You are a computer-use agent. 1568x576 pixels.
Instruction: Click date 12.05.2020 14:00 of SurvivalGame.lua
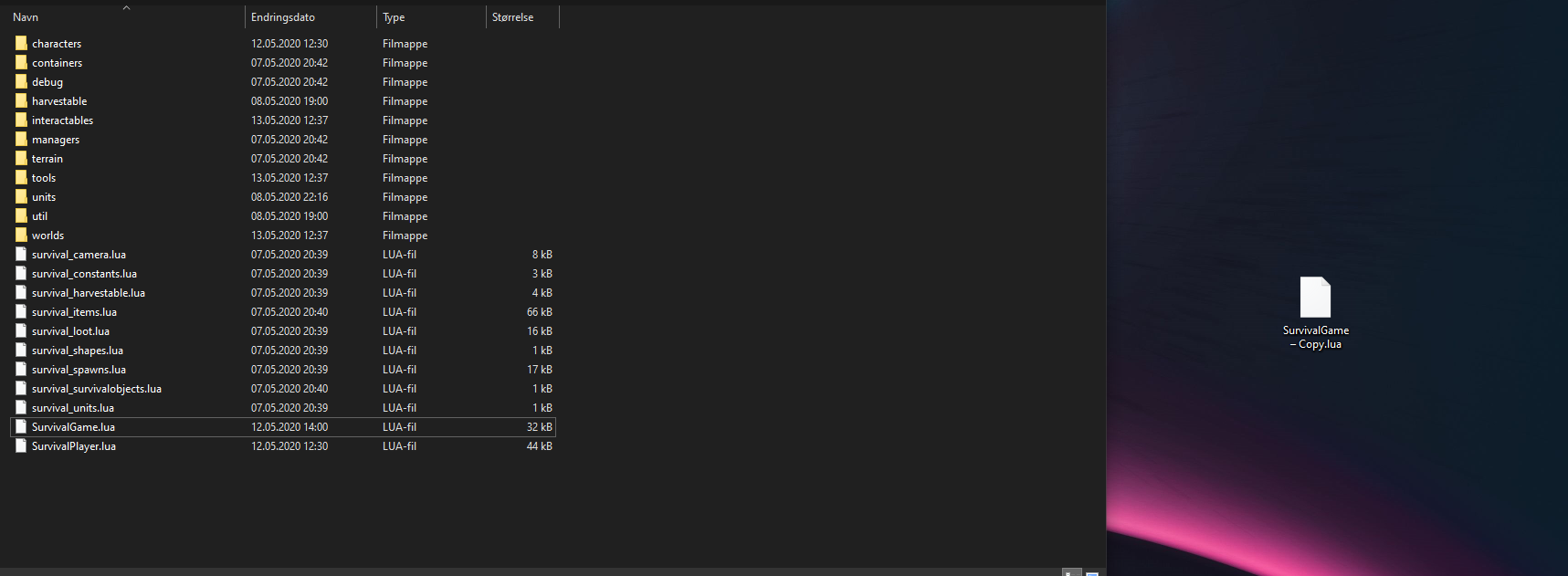(x=289, y=427)
